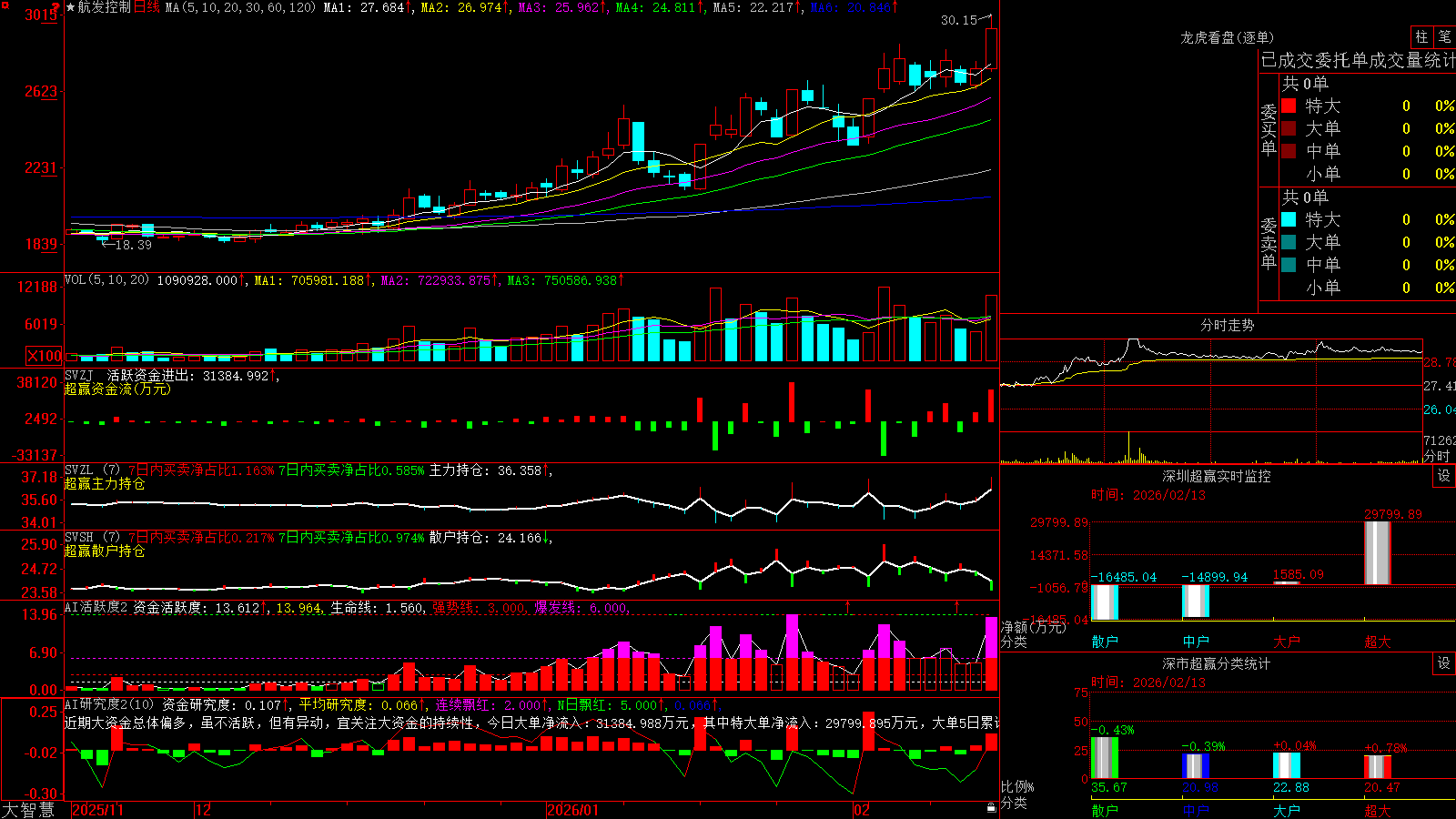Screen dimensions: 1456x819
Task: Click the VOL(5,10,20) indicator label
Action: [x=106, y=280]
